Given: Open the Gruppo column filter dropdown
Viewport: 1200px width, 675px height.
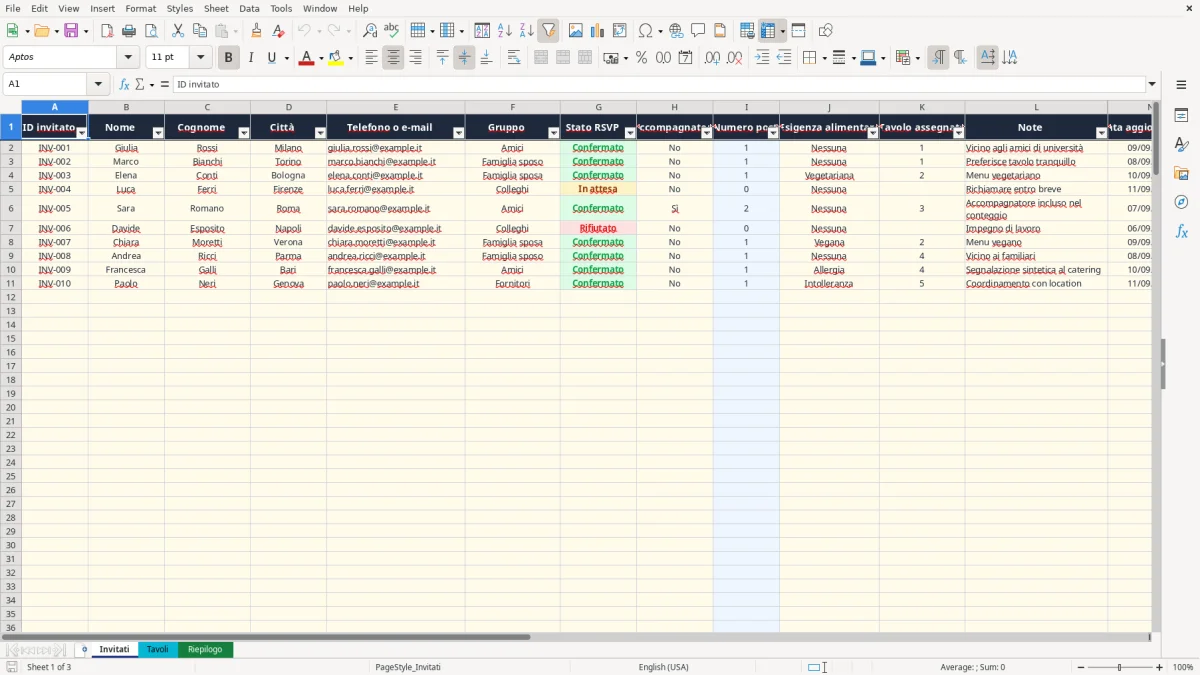Looking at the screenshot, I should [554, 133].
